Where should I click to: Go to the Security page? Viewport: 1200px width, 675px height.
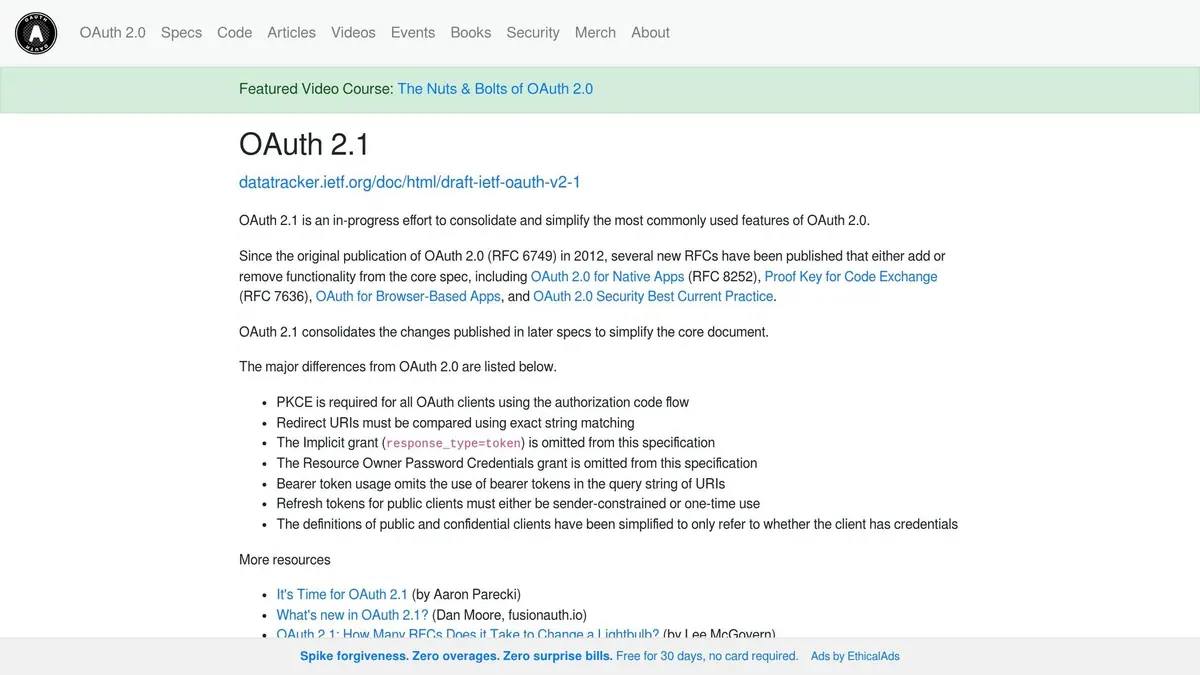click(x=533, y=33)
